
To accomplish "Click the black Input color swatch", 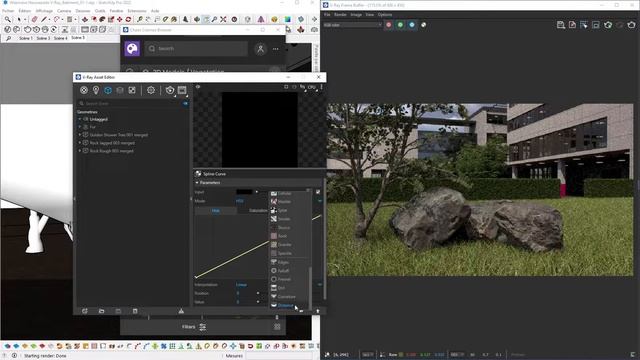I will pos(244,192).
